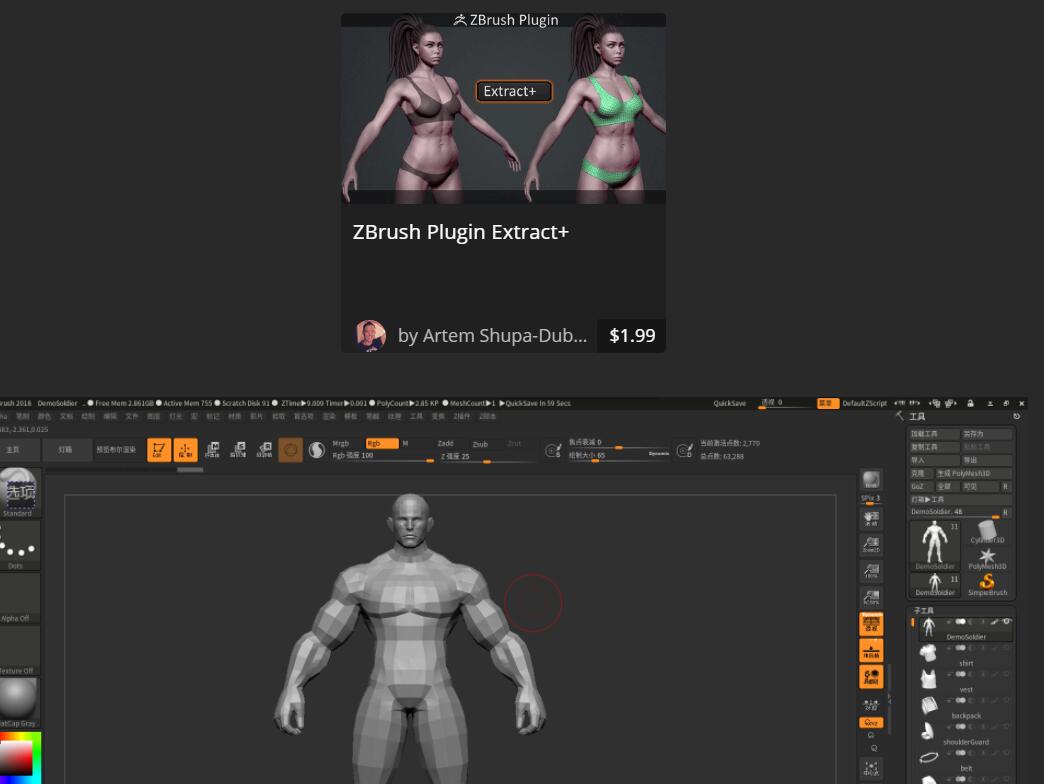
Task: Click the 100% actual size magnifier icon
Action: [x=871, y=570]
